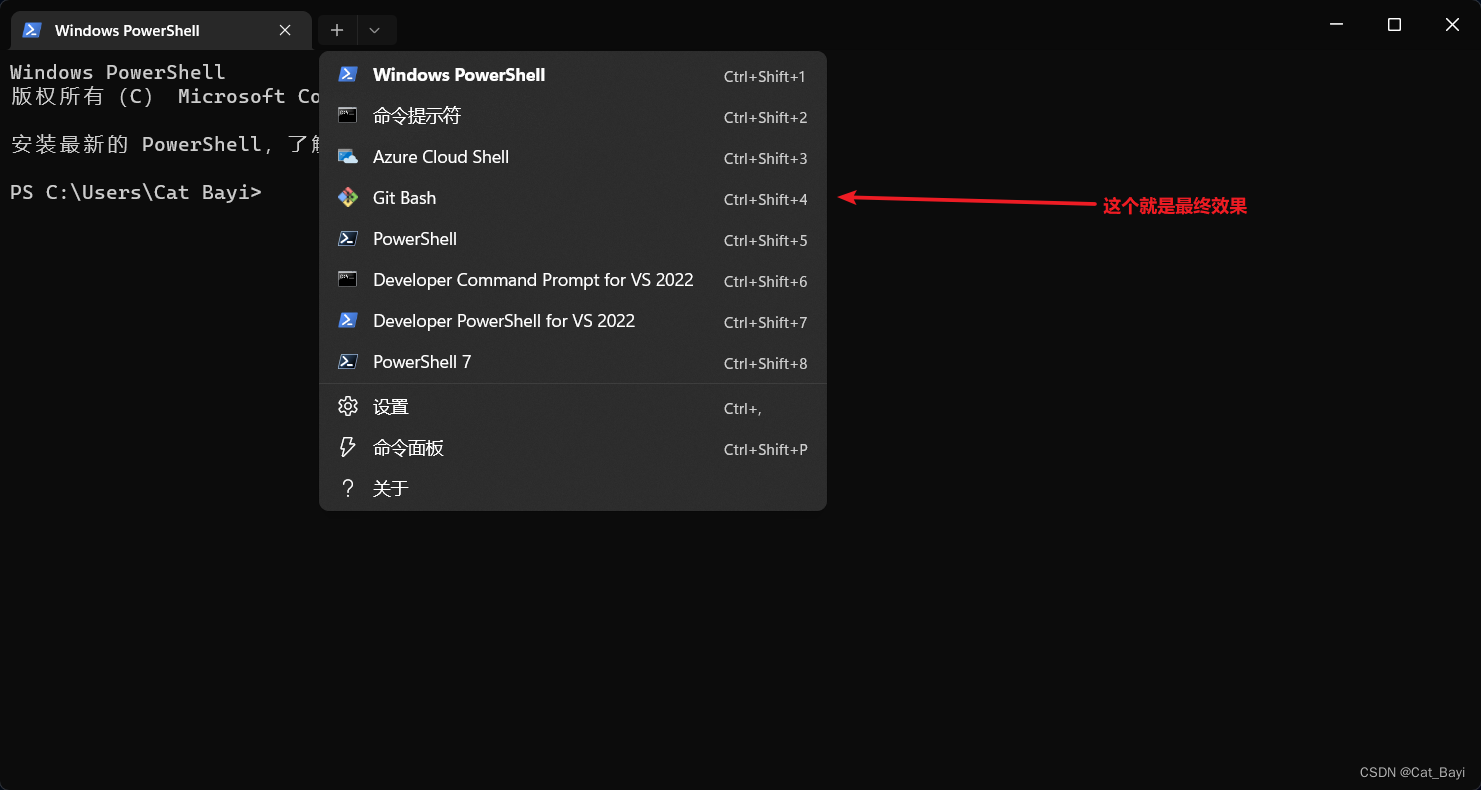Screen dimensions: 1481x790
Task: Click the Ctrl+Shift+2 shortcut label
Action: [x=765, y=118]
